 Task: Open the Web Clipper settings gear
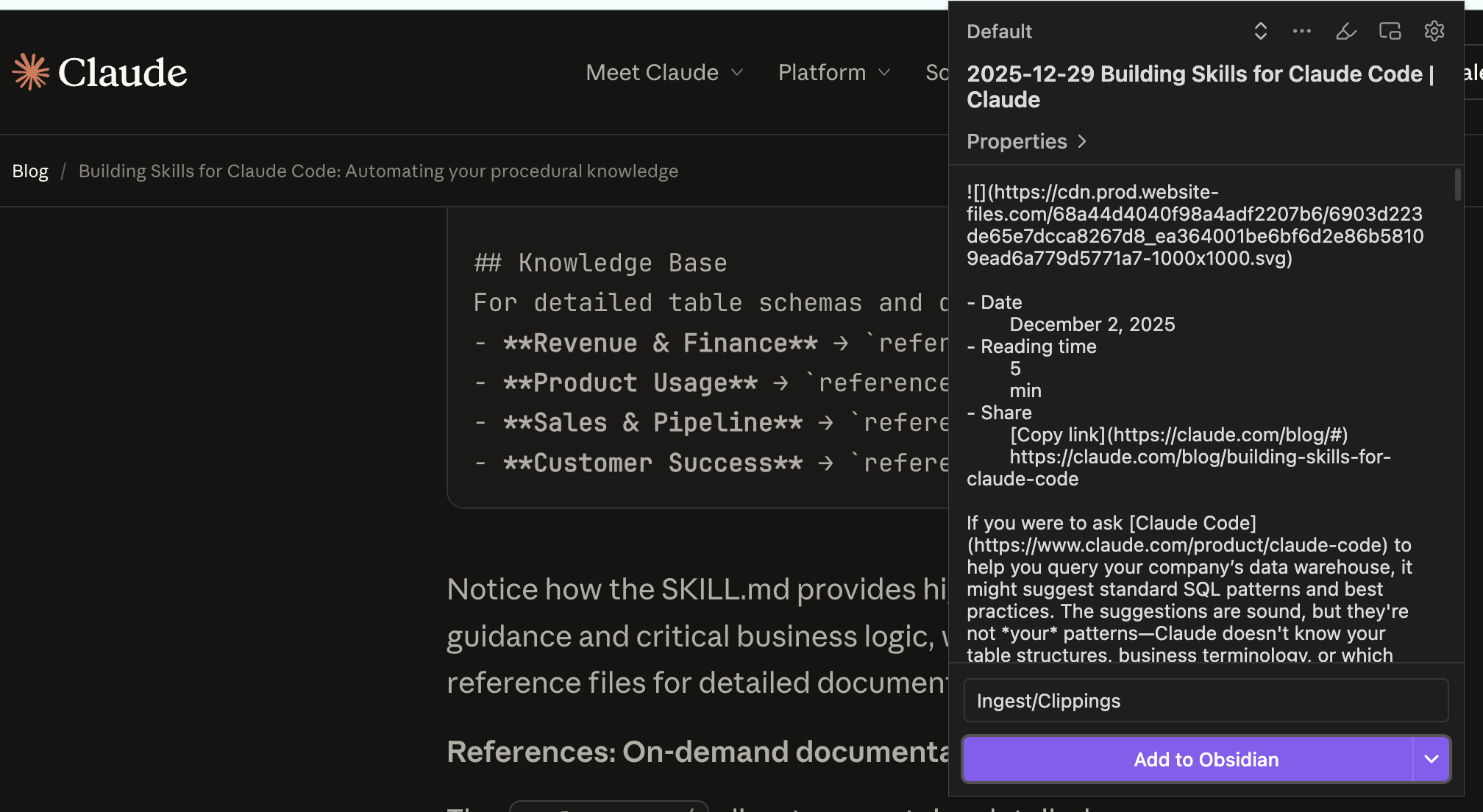tap(1434, 31)
